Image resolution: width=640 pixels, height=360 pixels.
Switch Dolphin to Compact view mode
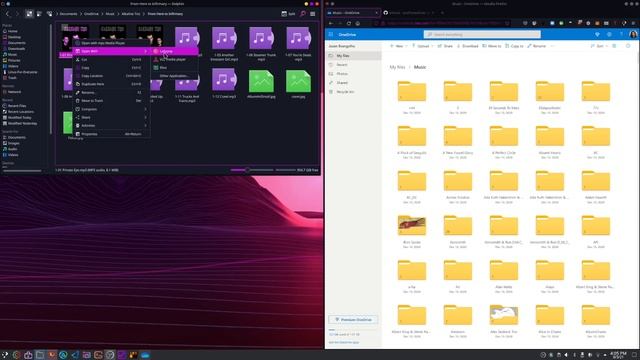pyautogui.click(x=39, y=14)
